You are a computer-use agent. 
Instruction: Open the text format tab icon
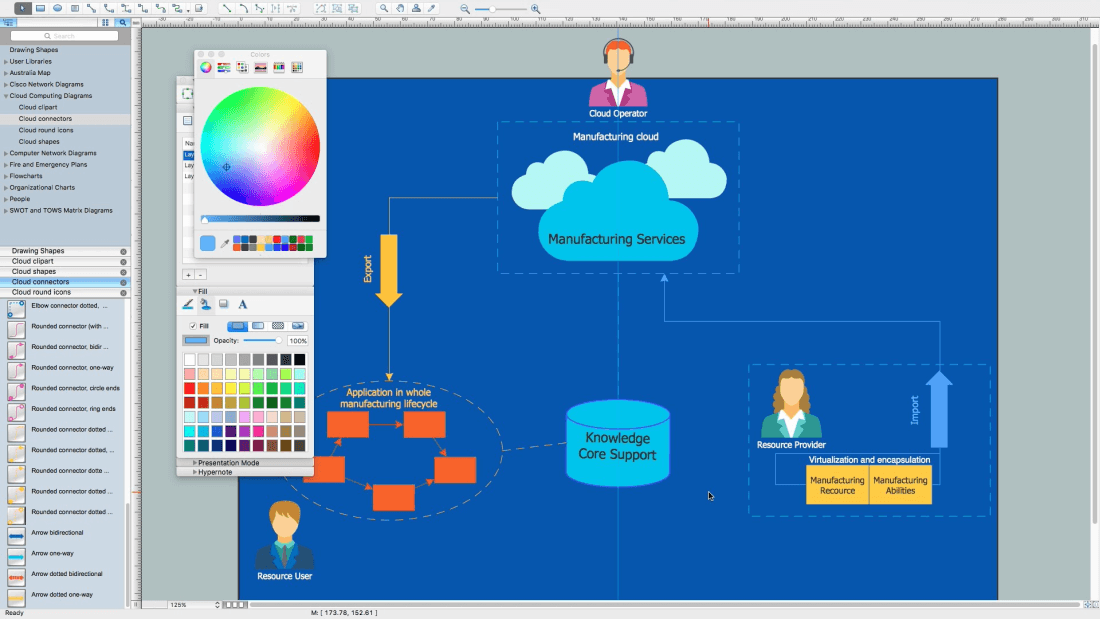[x=243, y=305]
